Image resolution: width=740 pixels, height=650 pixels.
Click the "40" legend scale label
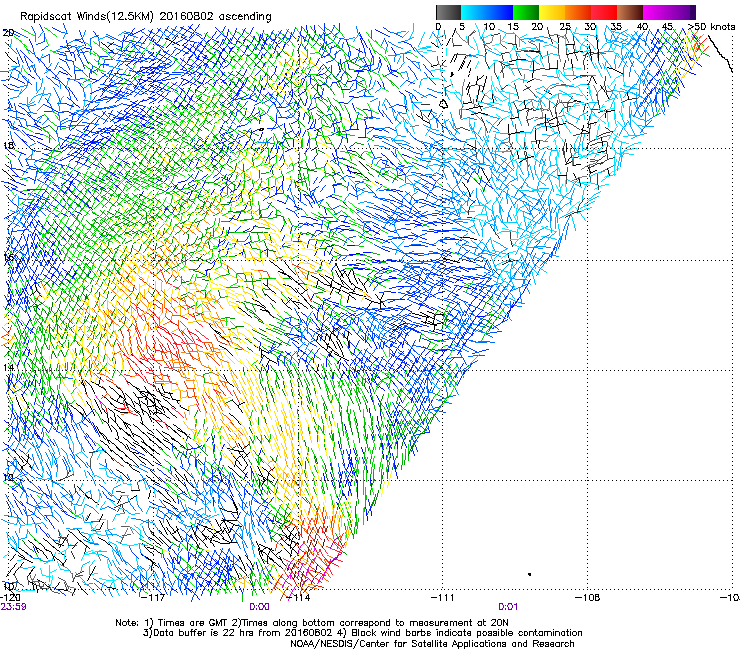642,27
